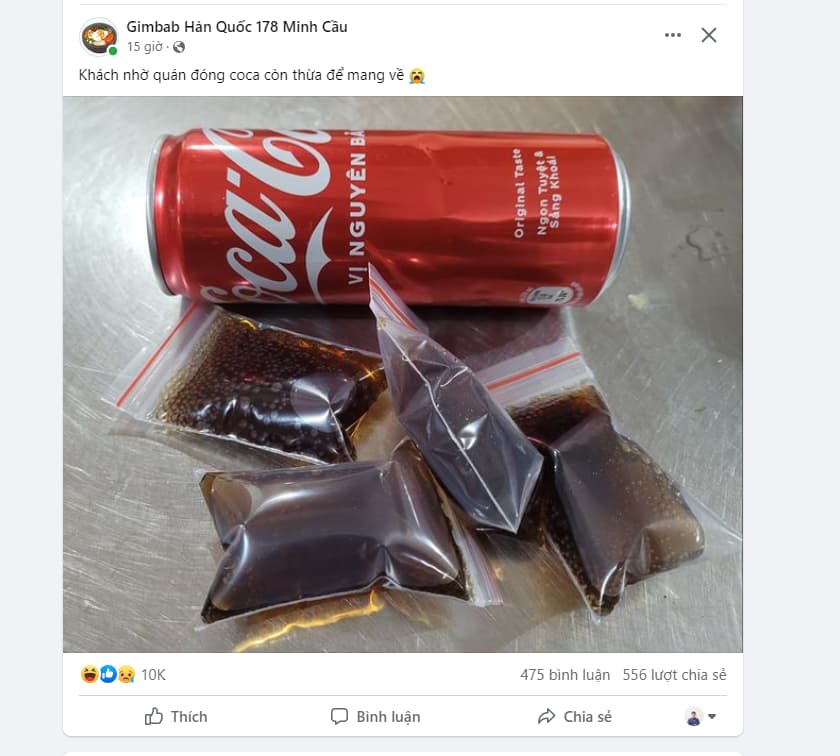
Task: Click the Haha reaction emoji icon
Action: (89, 675)
